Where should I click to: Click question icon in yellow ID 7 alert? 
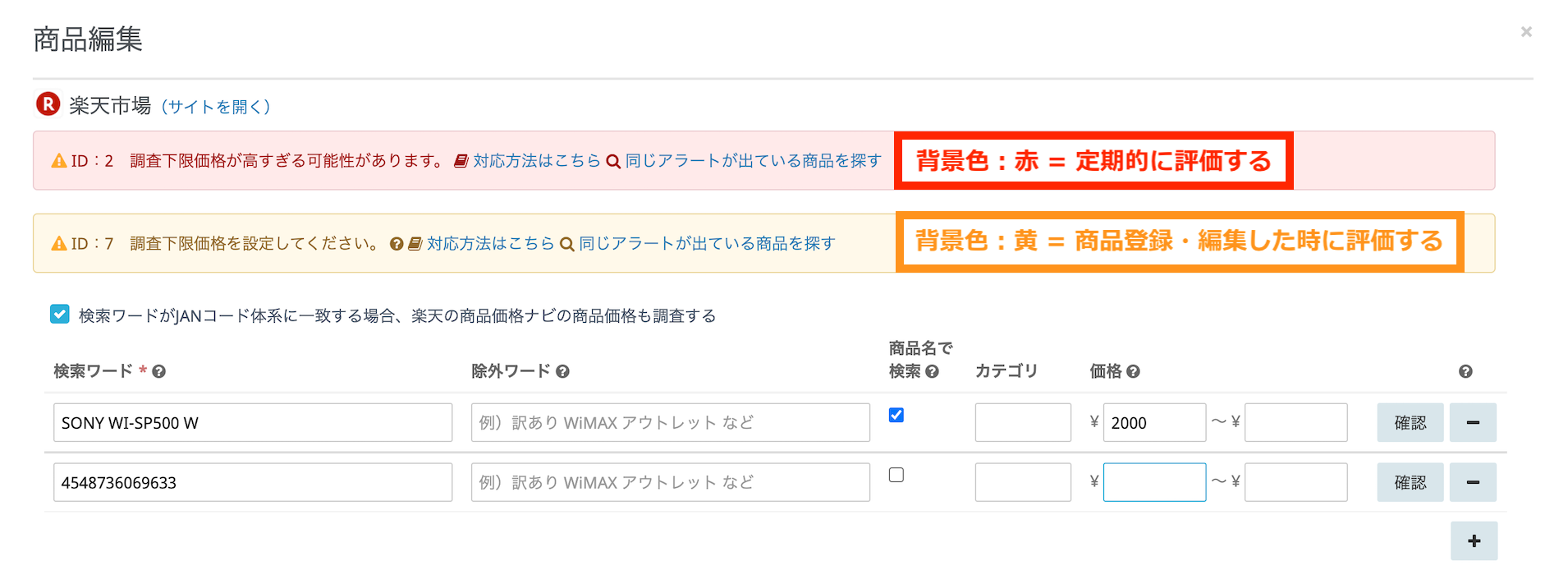click(396, 244)
